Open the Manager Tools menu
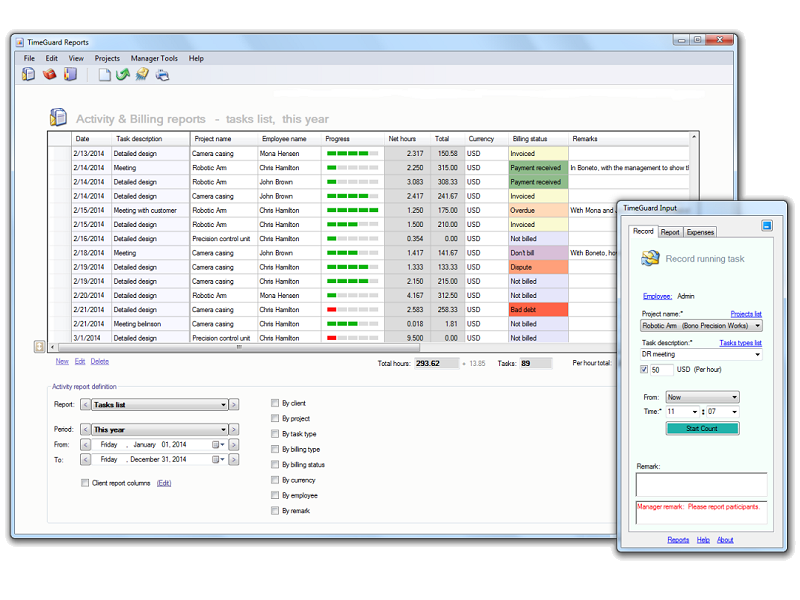Viewport: 800px width, 600px height. coord(153,58)
